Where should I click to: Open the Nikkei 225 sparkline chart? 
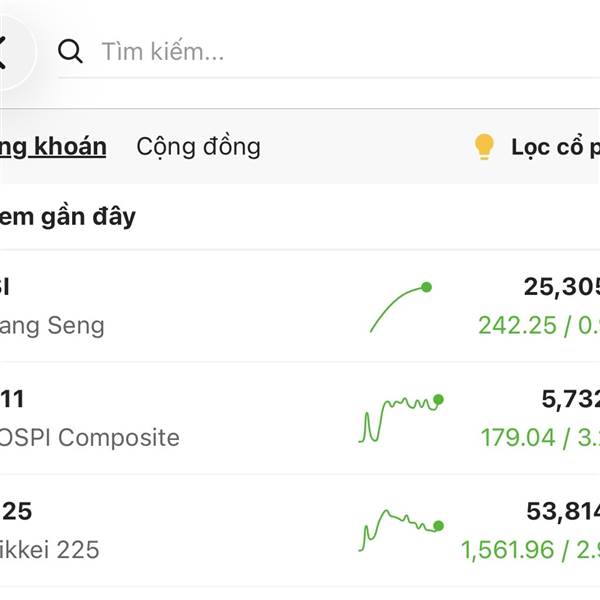pyautogui.click(x=400, y=530)
